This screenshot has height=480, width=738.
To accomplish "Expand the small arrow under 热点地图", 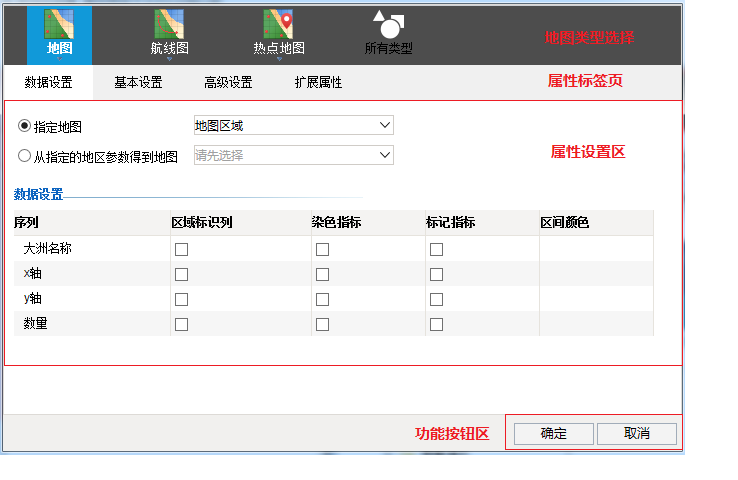I will (x=279, y=59).
